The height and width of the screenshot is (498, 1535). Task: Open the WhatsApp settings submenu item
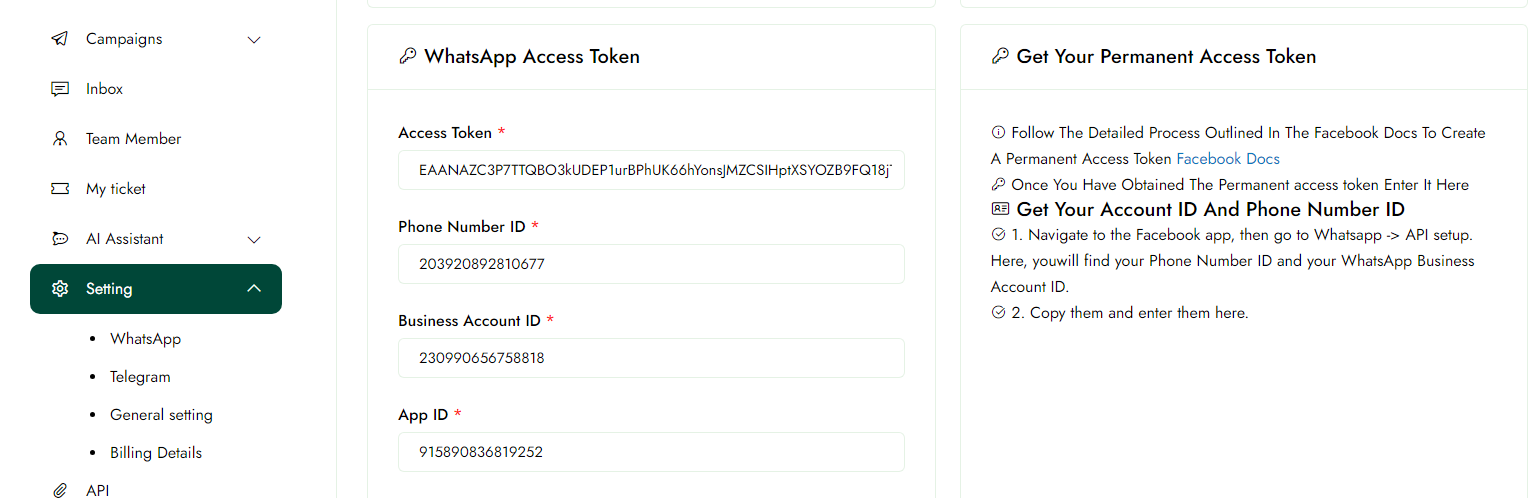pos(145,339)
